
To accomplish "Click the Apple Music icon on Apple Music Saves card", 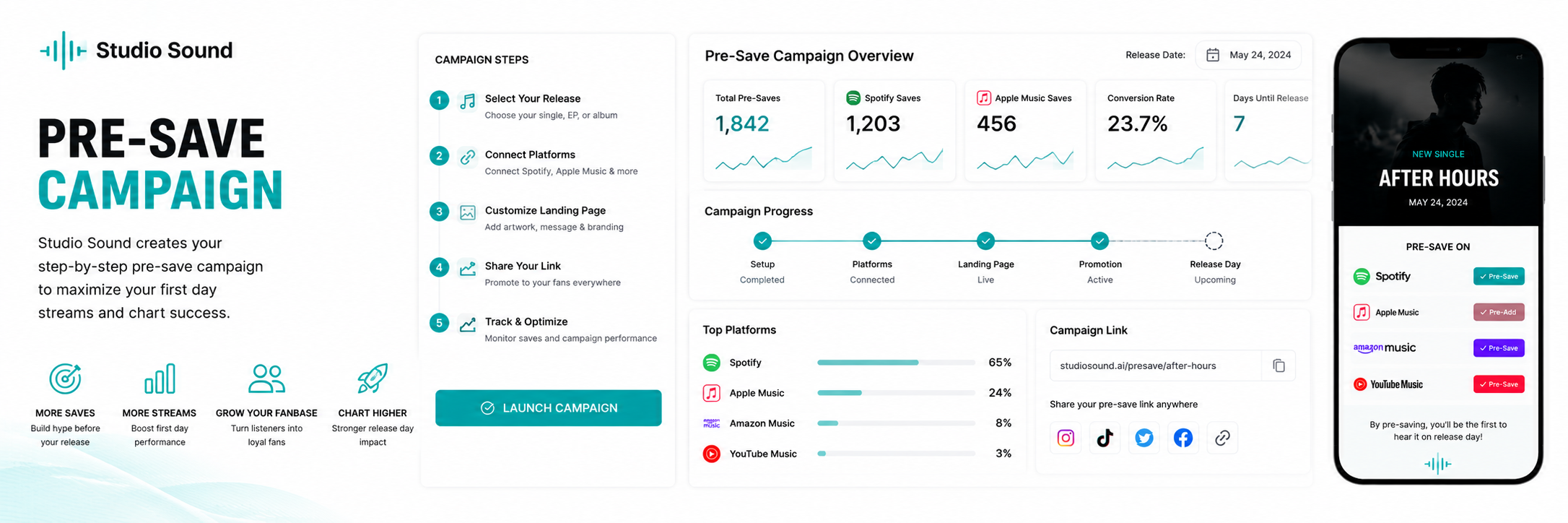I will tap(983, 98).
